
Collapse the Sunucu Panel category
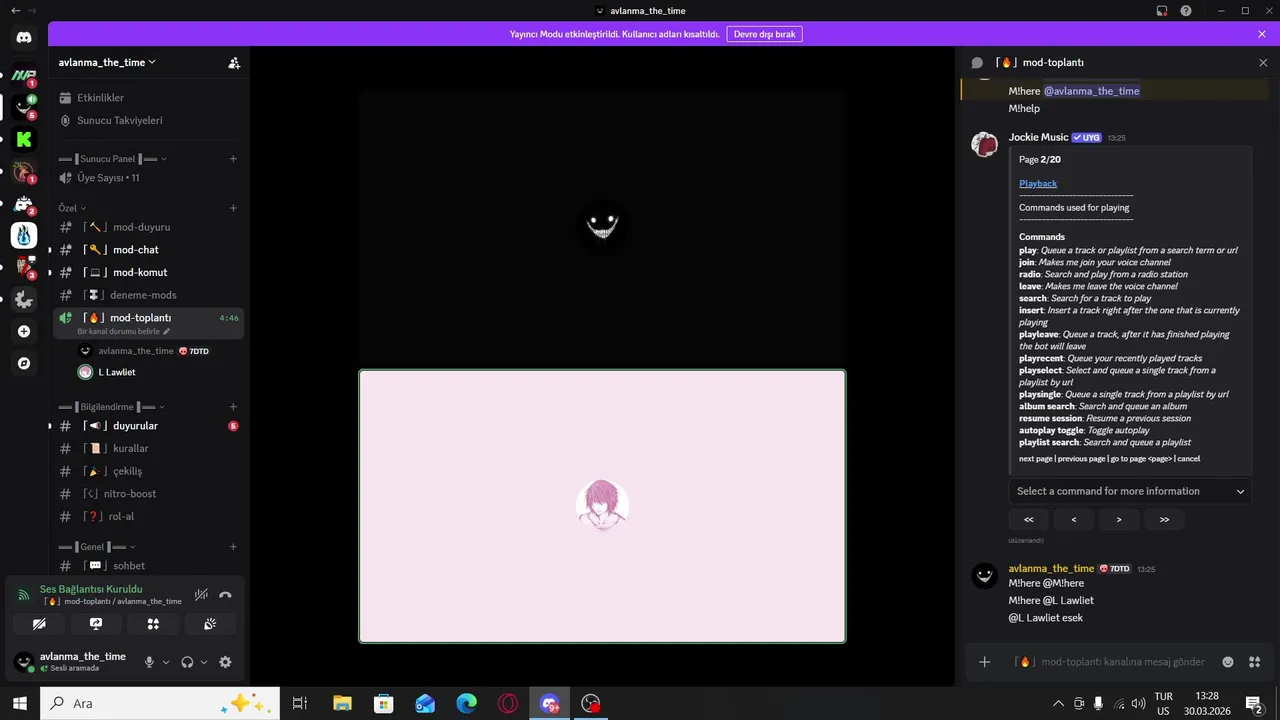tap(112, 159)
